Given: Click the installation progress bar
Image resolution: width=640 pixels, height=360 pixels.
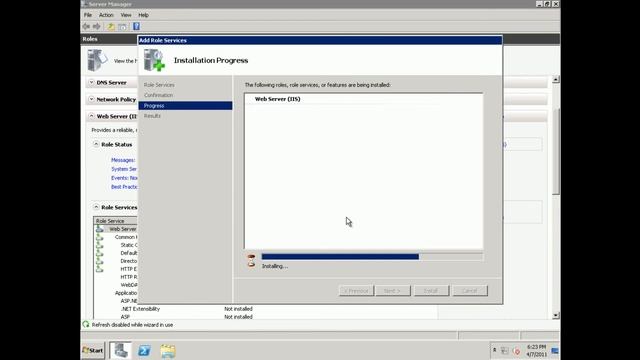Looking at the screenshot, I should [x=372, y=257].
